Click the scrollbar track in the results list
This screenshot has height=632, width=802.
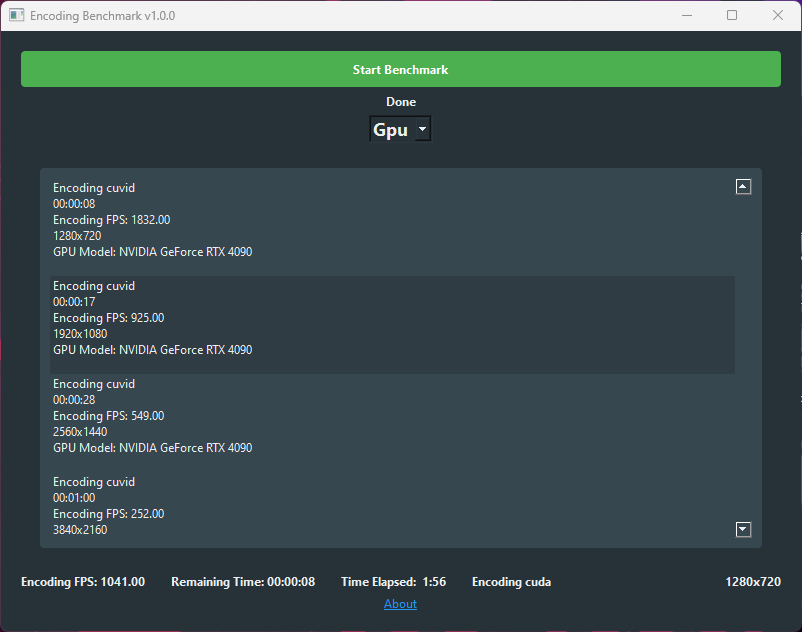click(743, 358)
